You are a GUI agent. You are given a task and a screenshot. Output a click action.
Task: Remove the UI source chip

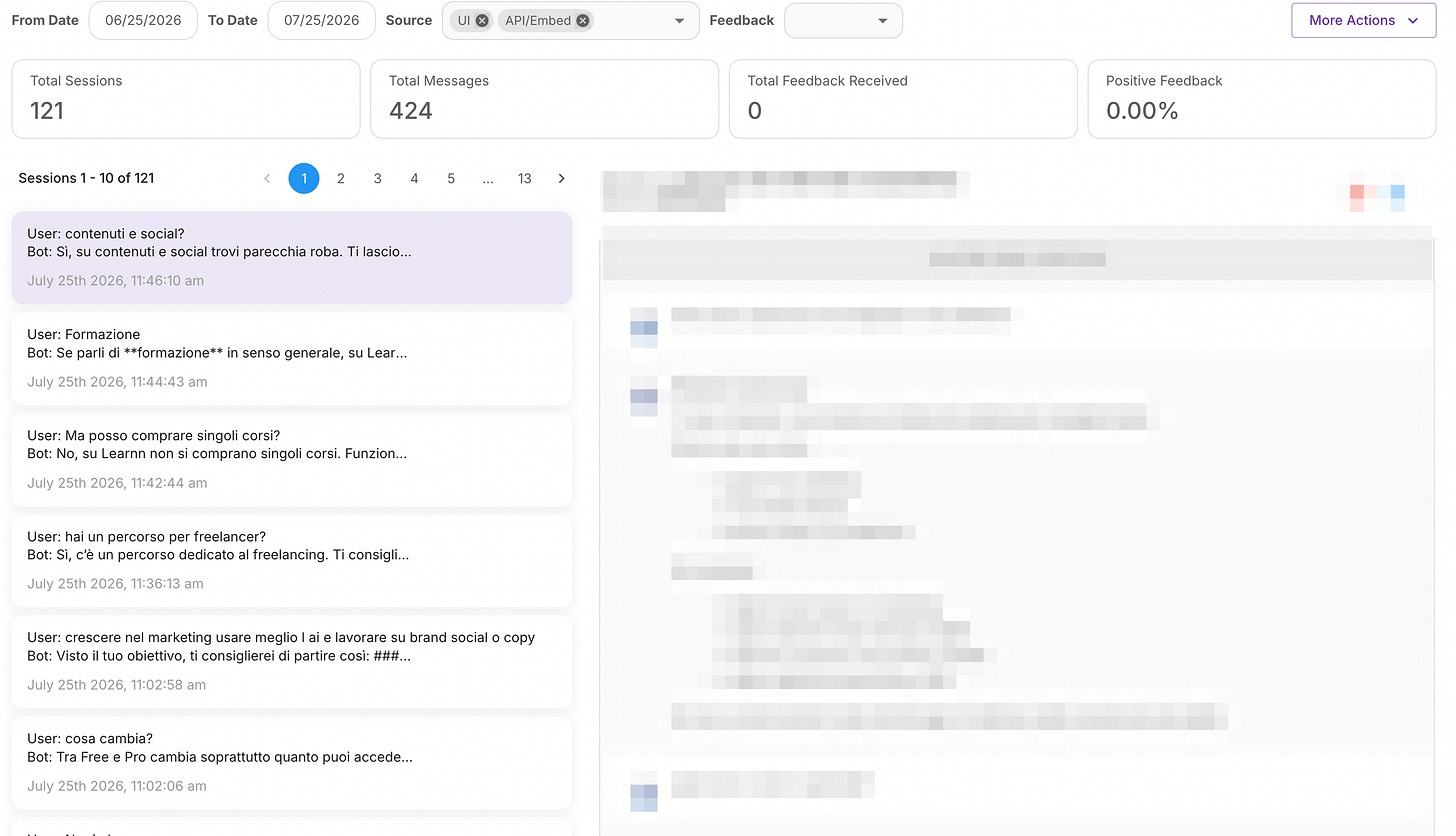(x=482, y=20)
